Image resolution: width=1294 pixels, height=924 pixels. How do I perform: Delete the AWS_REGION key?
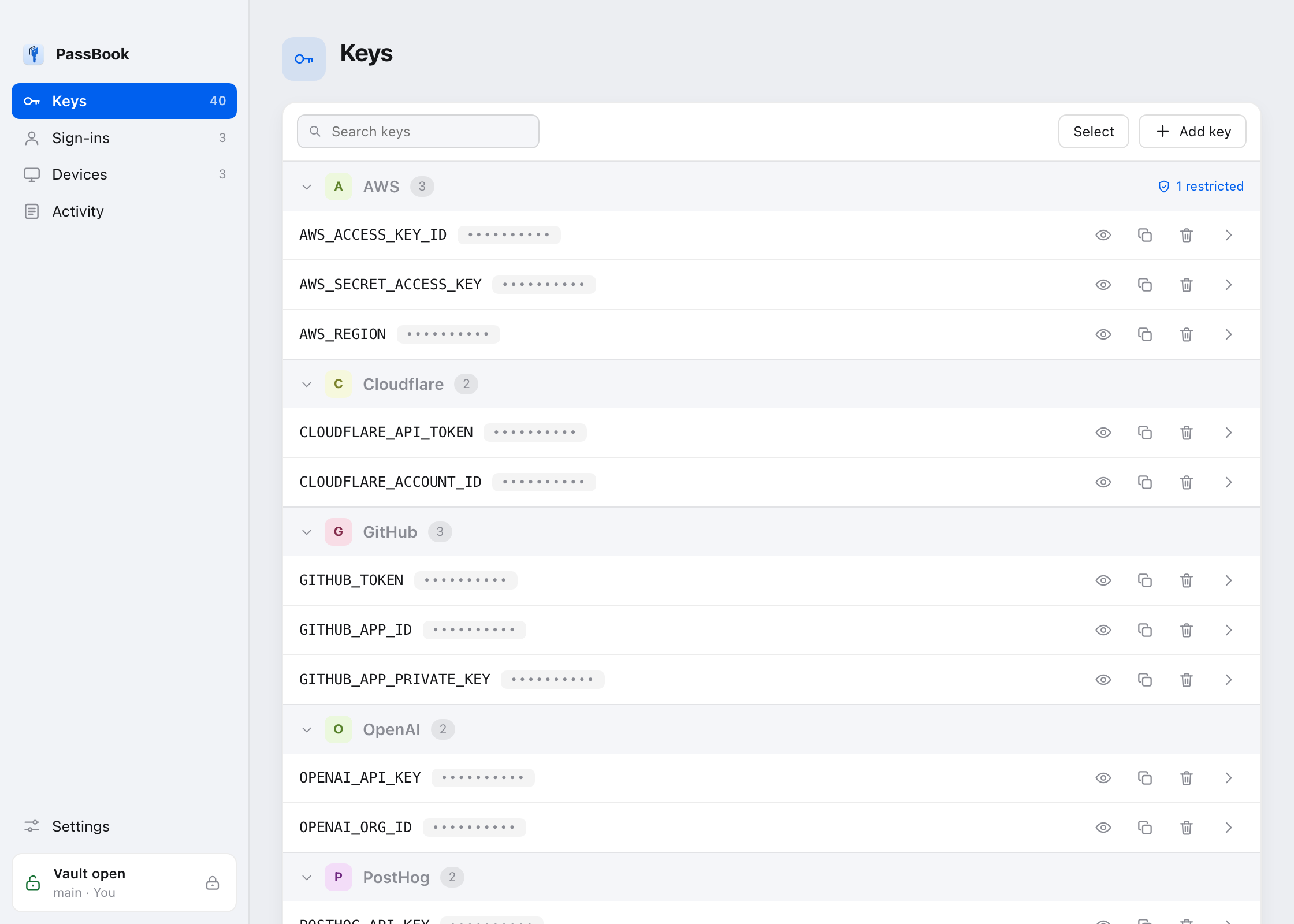click(1186, 334)
